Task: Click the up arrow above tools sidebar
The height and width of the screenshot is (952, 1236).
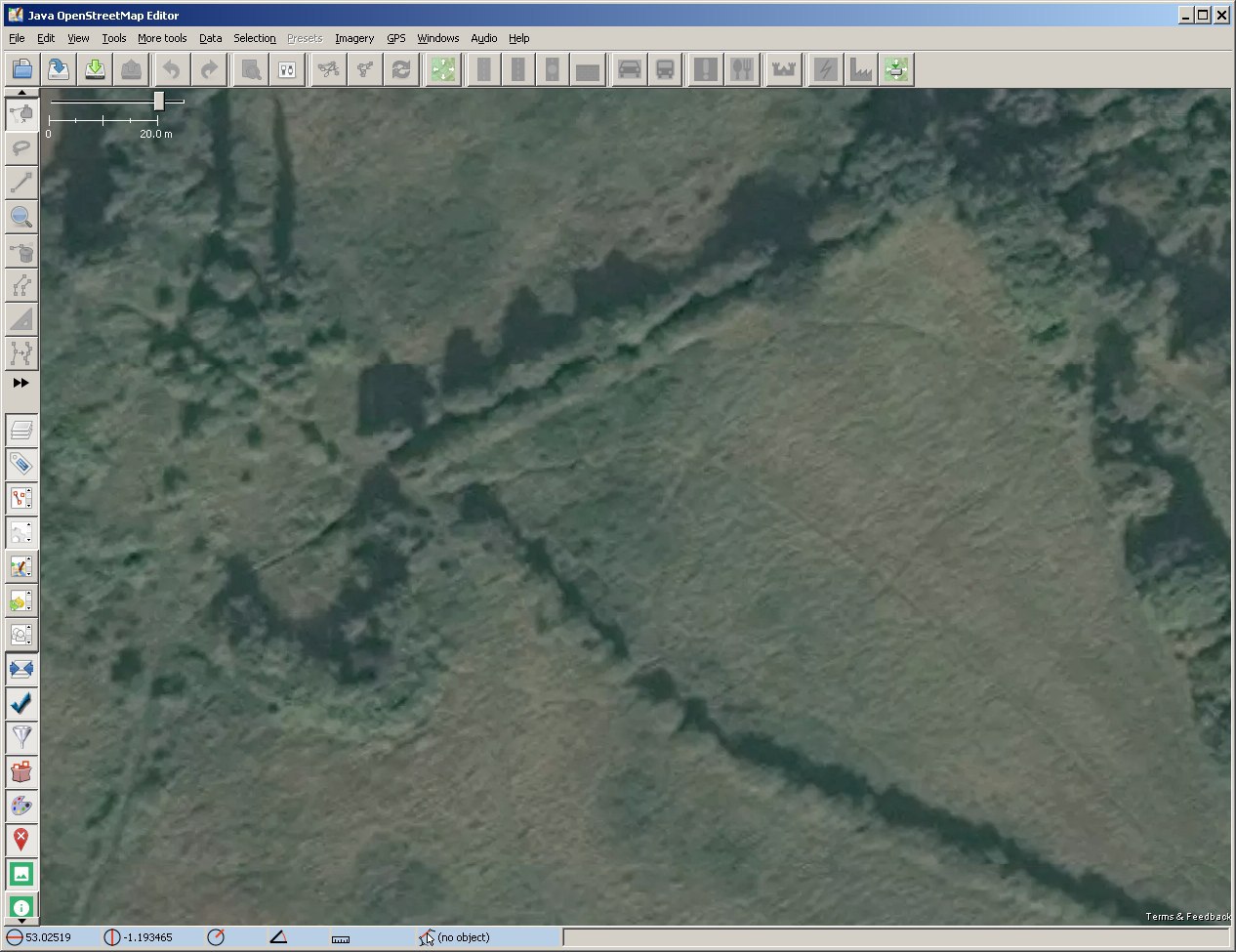Action: click(21, 92)
